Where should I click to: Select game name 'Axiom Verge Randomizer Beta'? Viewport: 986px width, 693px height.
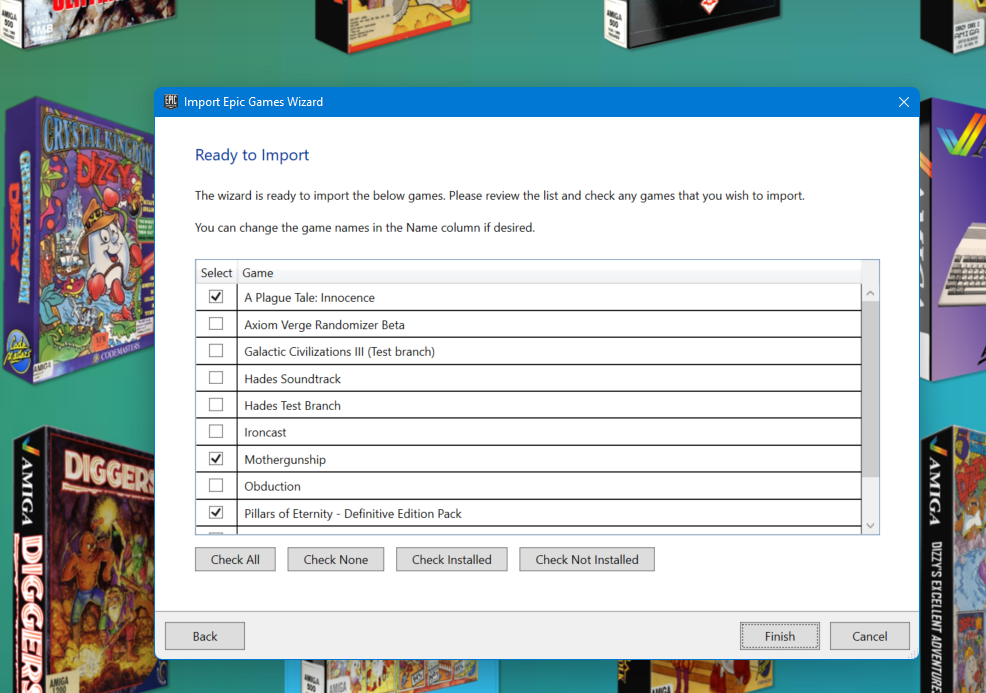pos(324,325)
